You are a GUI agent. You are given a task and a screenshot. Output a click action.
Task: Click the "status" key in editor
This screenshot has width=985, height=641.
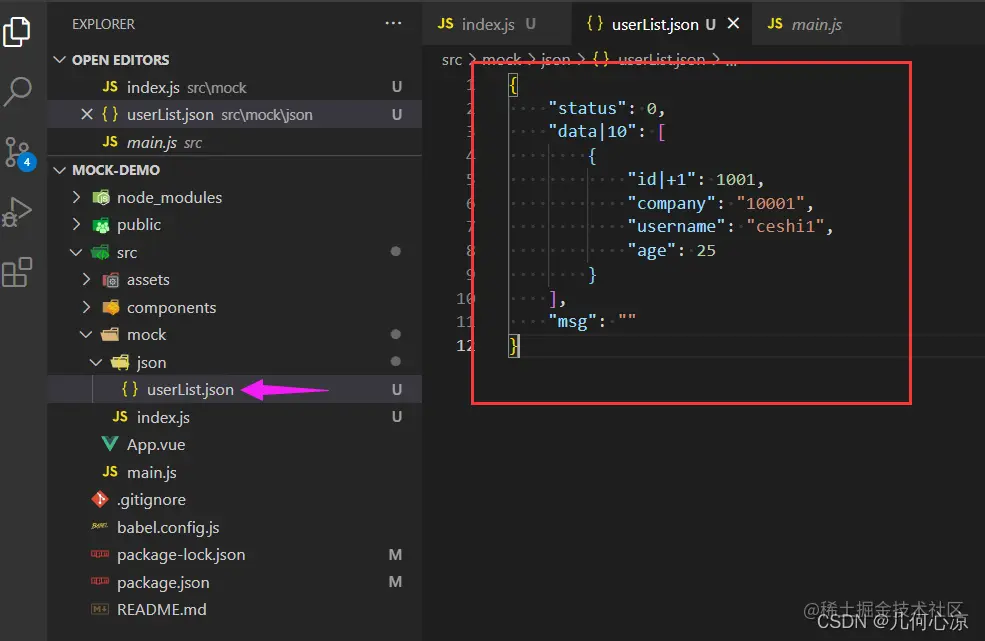[x=587, y=108]
